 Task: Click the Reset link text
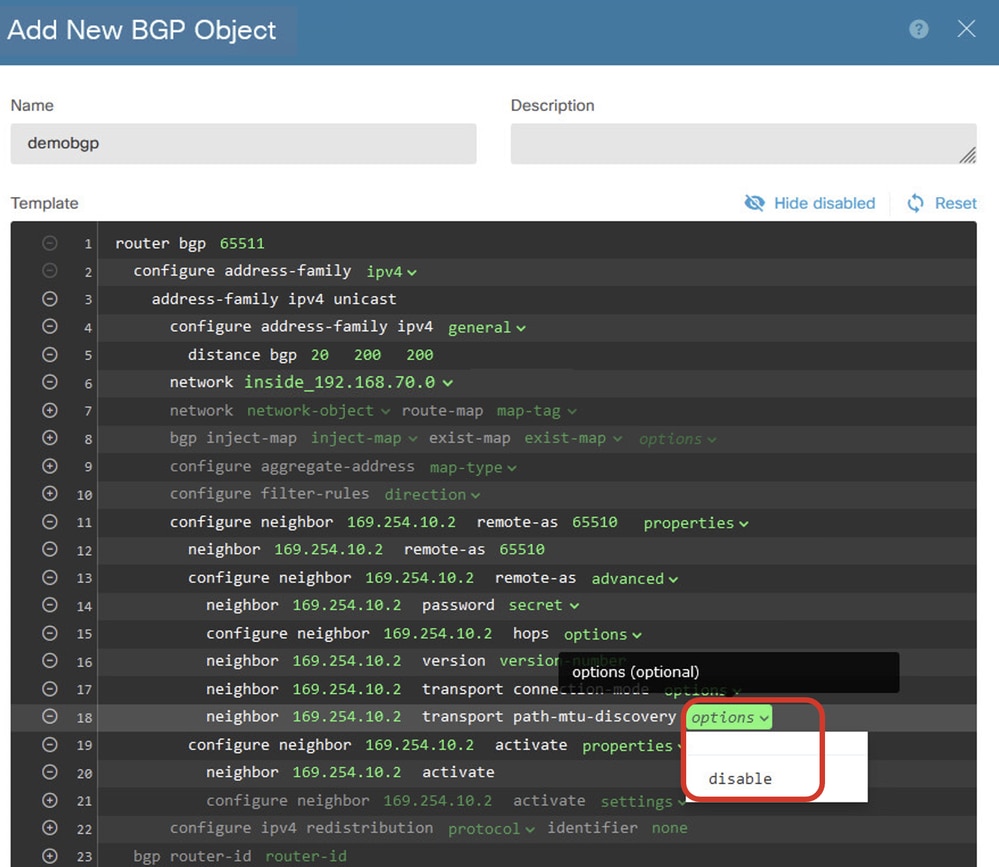[x=955, y=203]
